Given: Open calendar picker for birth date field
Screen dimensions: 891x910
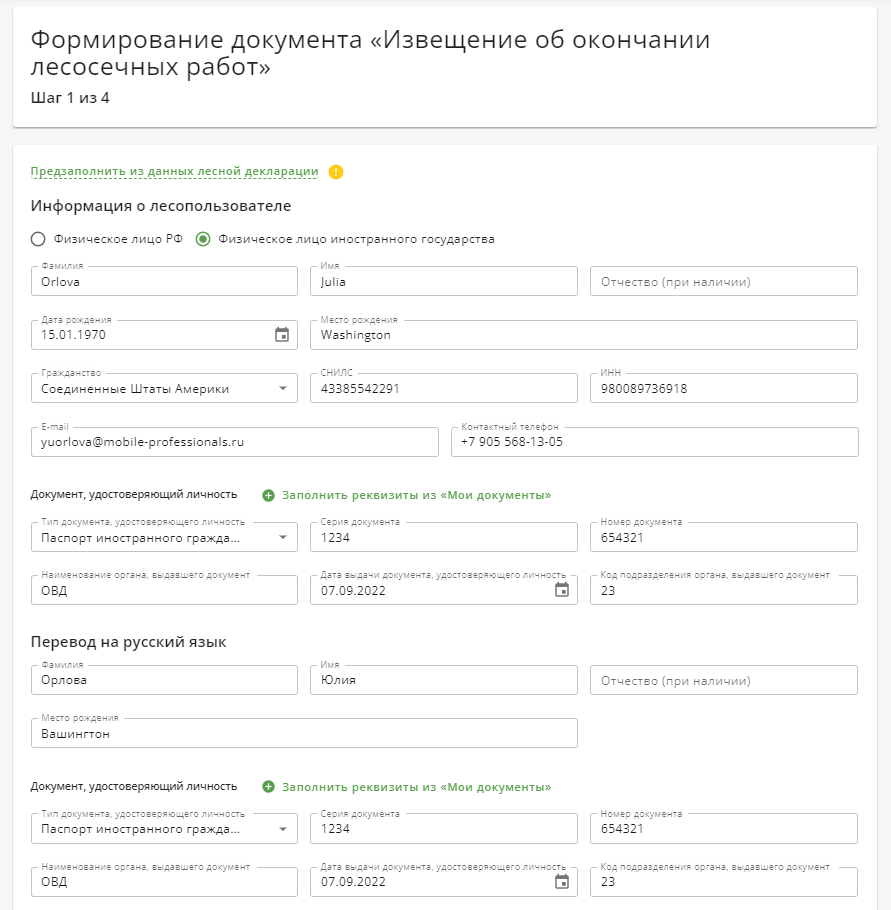Looking at the screenshot, I should [x=282, y=335].
